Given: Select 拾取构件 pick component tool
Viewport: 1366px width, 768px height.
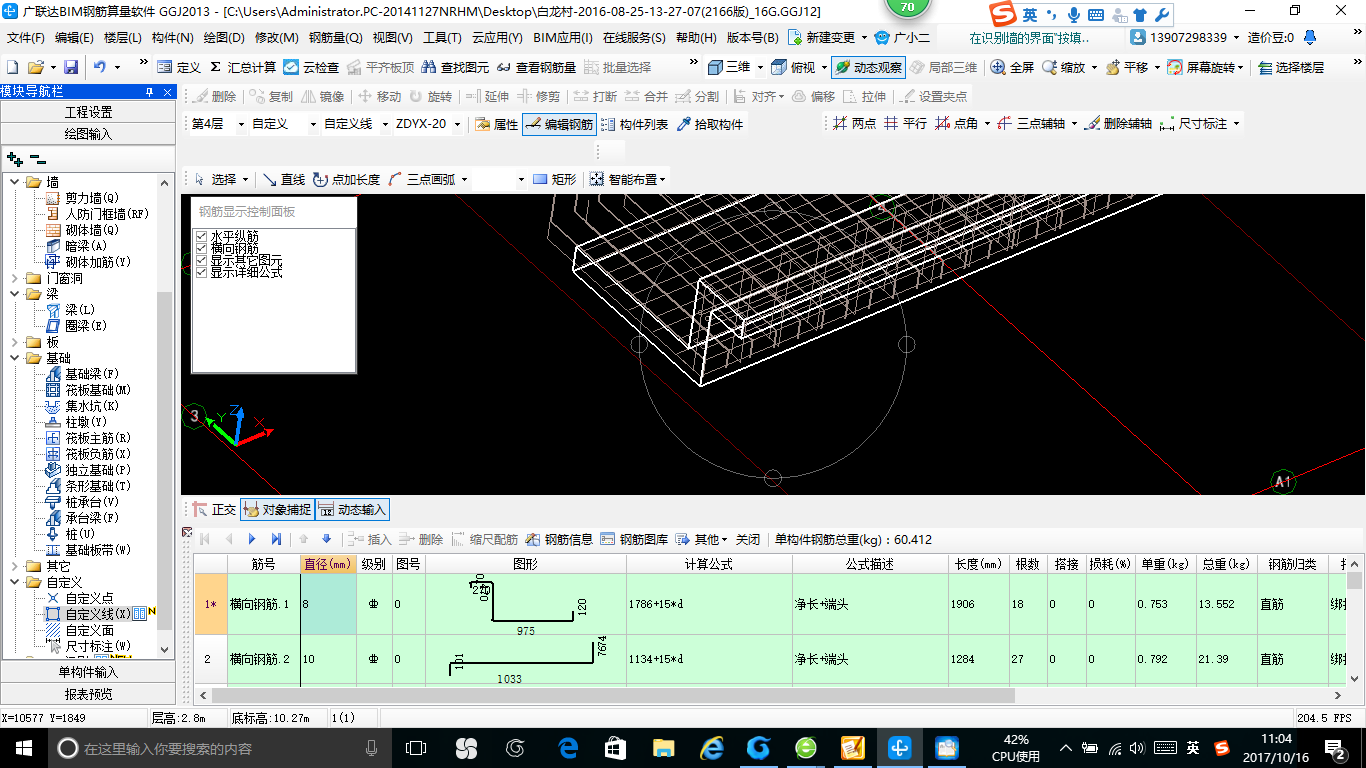Looking at the screenshot, I should (x=710, y=124).
